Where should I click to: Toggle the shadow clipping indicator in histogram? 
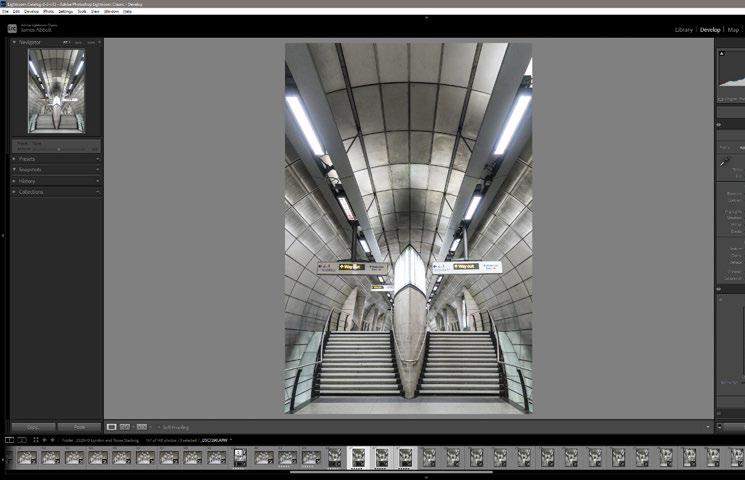721,51
